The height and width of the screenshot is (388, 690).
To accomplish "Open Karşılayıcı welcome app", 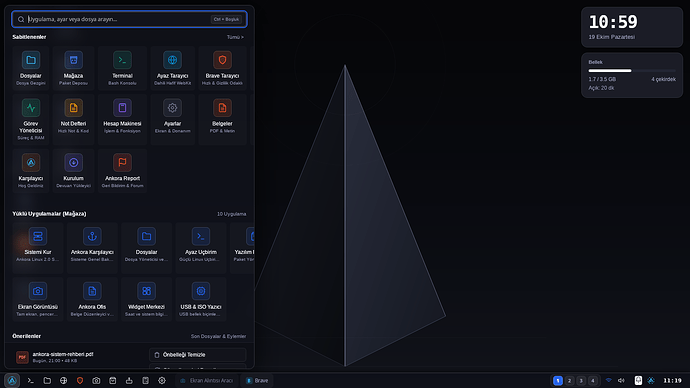I will tap(31, 171).
